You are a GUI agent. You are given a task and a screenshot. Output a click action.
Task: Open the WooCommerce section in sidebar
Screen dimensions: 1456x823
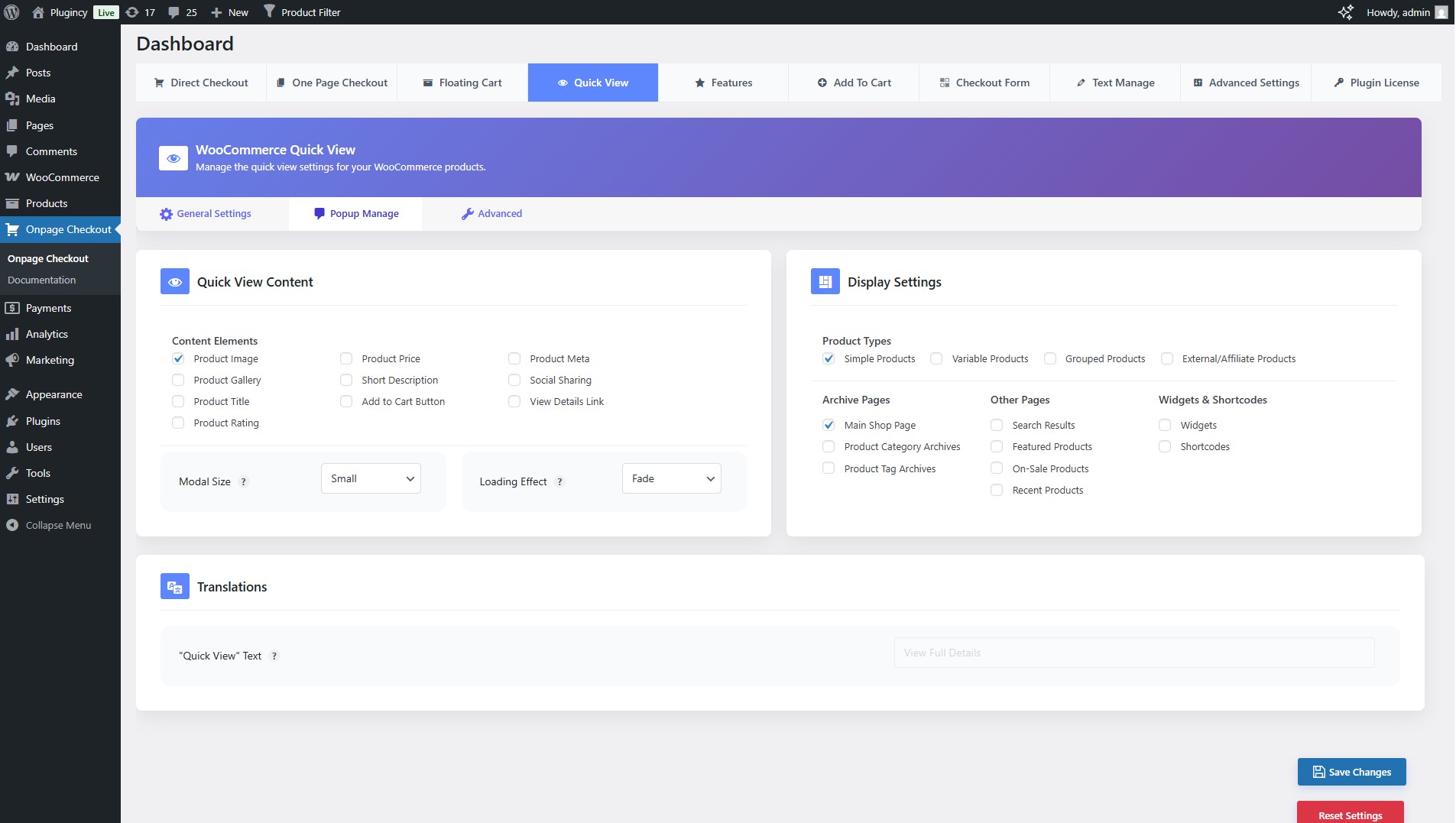pos(63,177)
